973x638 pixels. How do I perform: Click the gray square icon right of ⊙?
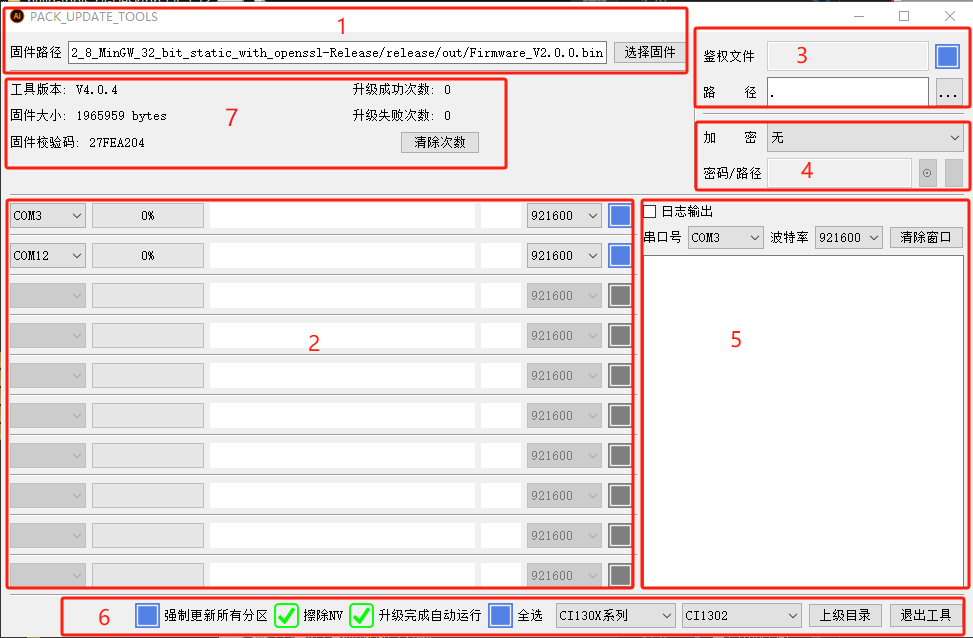coord(953,173)
